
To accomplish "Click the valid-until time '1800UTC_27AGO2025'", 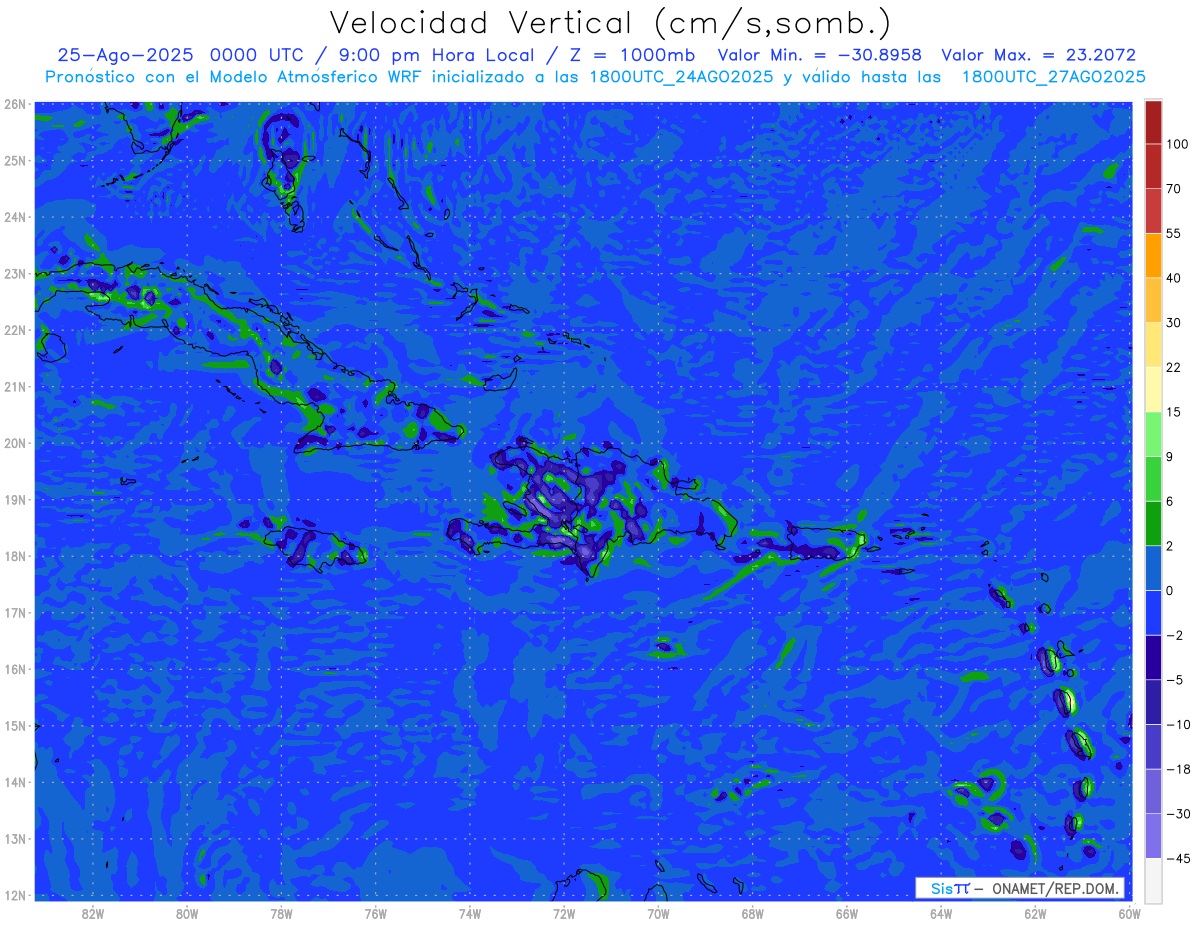I will [x=1053, y=77].
